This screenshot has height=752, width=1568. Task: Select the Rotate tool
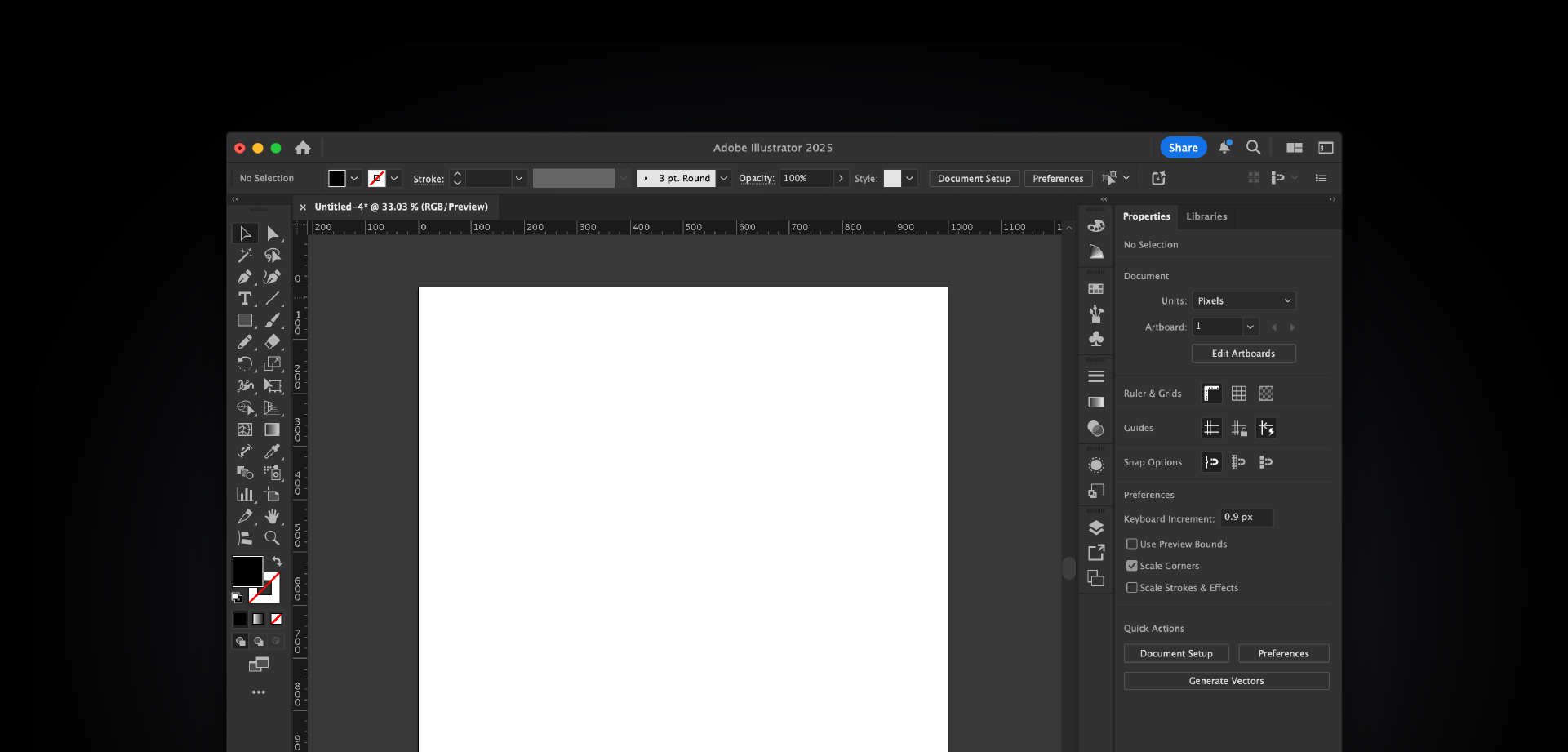pyautogui.click(x=245, y=364)
